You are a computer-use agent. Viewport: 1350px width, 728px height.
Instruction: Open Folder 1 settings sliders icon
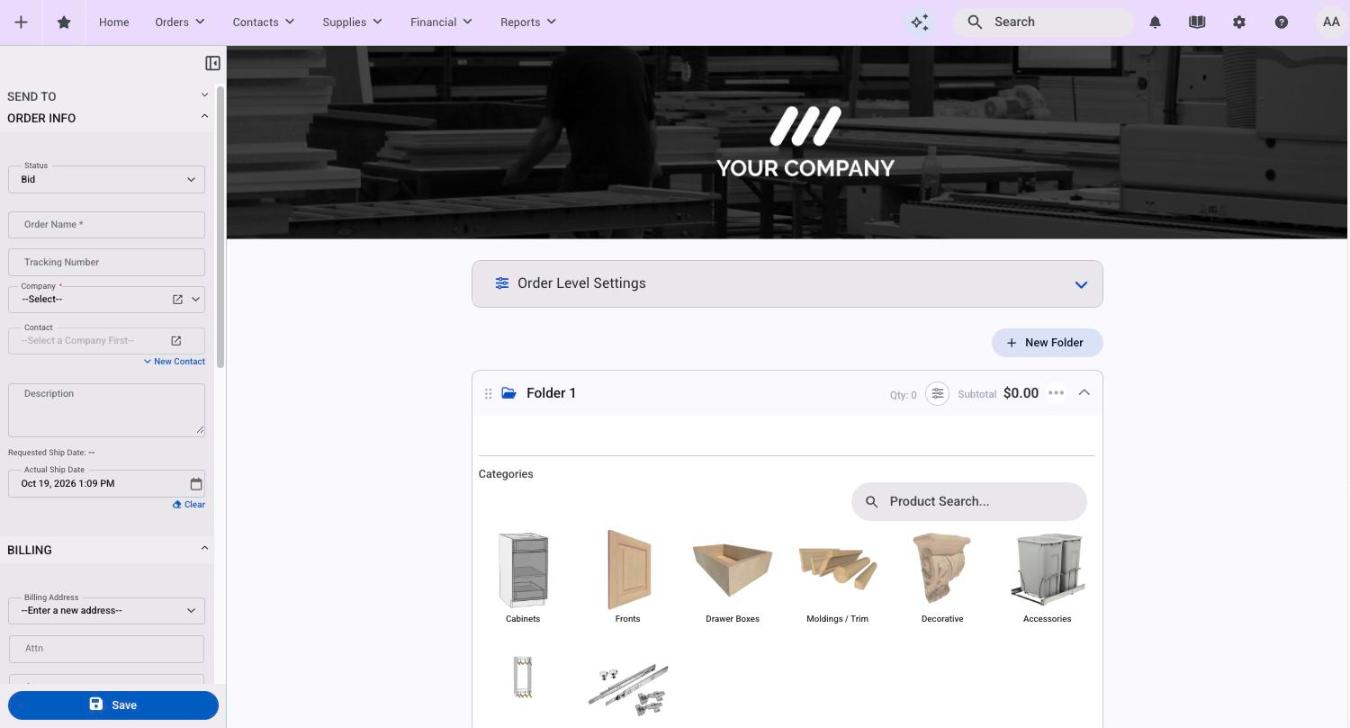tap(937, 394)
